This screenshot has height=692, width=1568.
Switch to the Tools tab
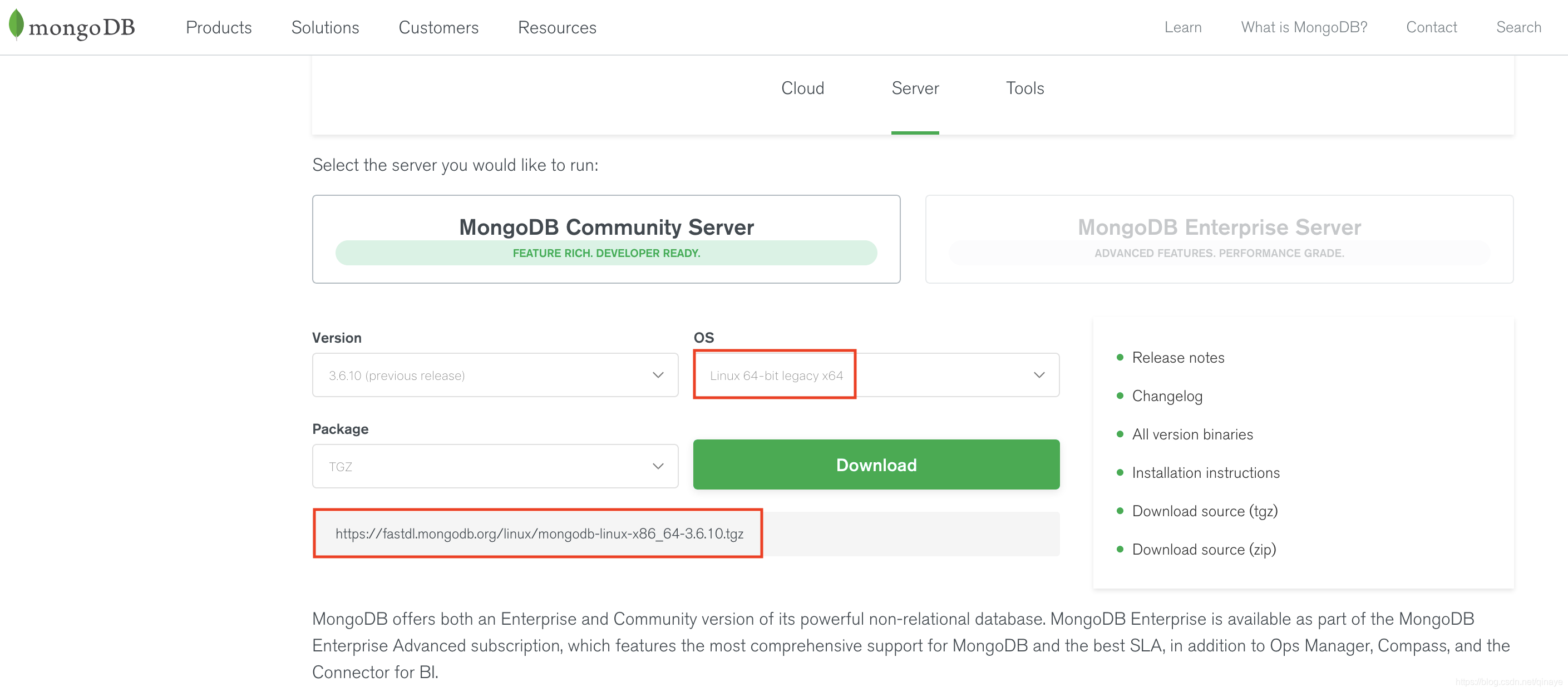point(1024,88)
